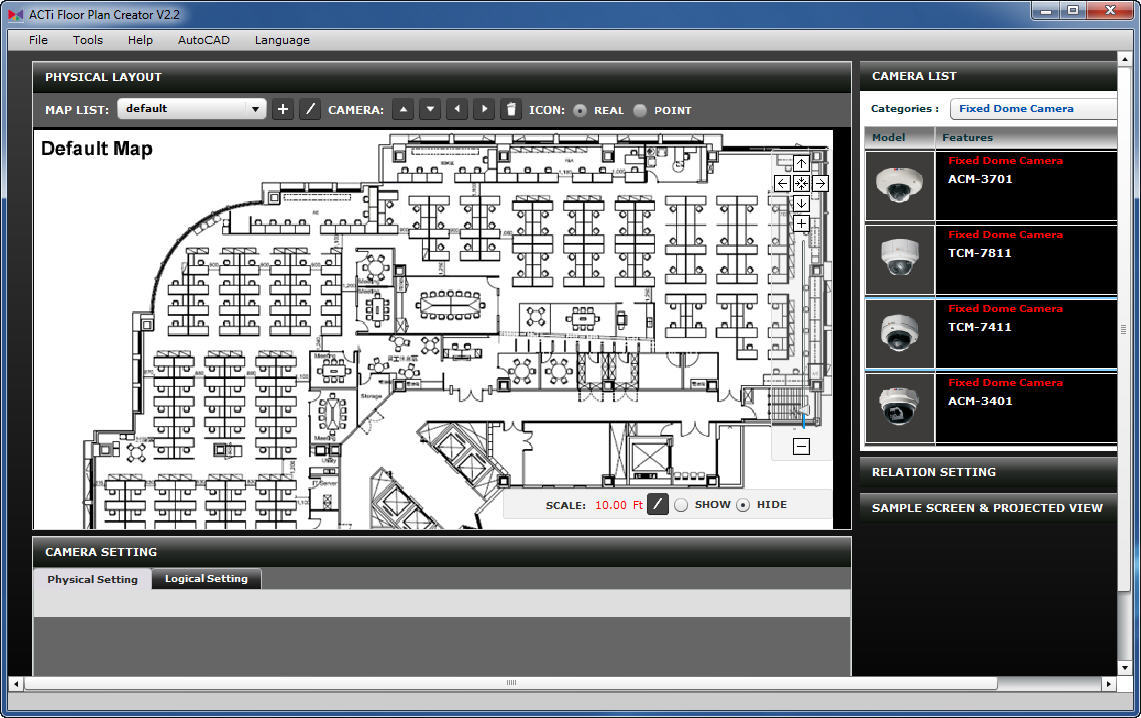Select the REAL icon radio button

click(580, 111)
